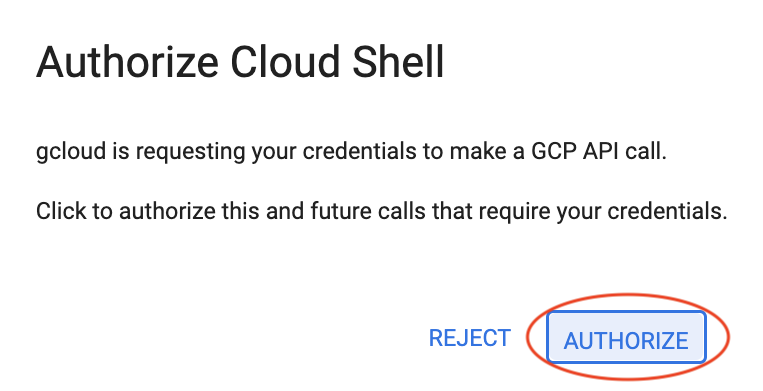The image size is (763, 391).
Task: Click the 'Click to authorize this' sentence
Action: pyautogui.click(x=382, y=212)
